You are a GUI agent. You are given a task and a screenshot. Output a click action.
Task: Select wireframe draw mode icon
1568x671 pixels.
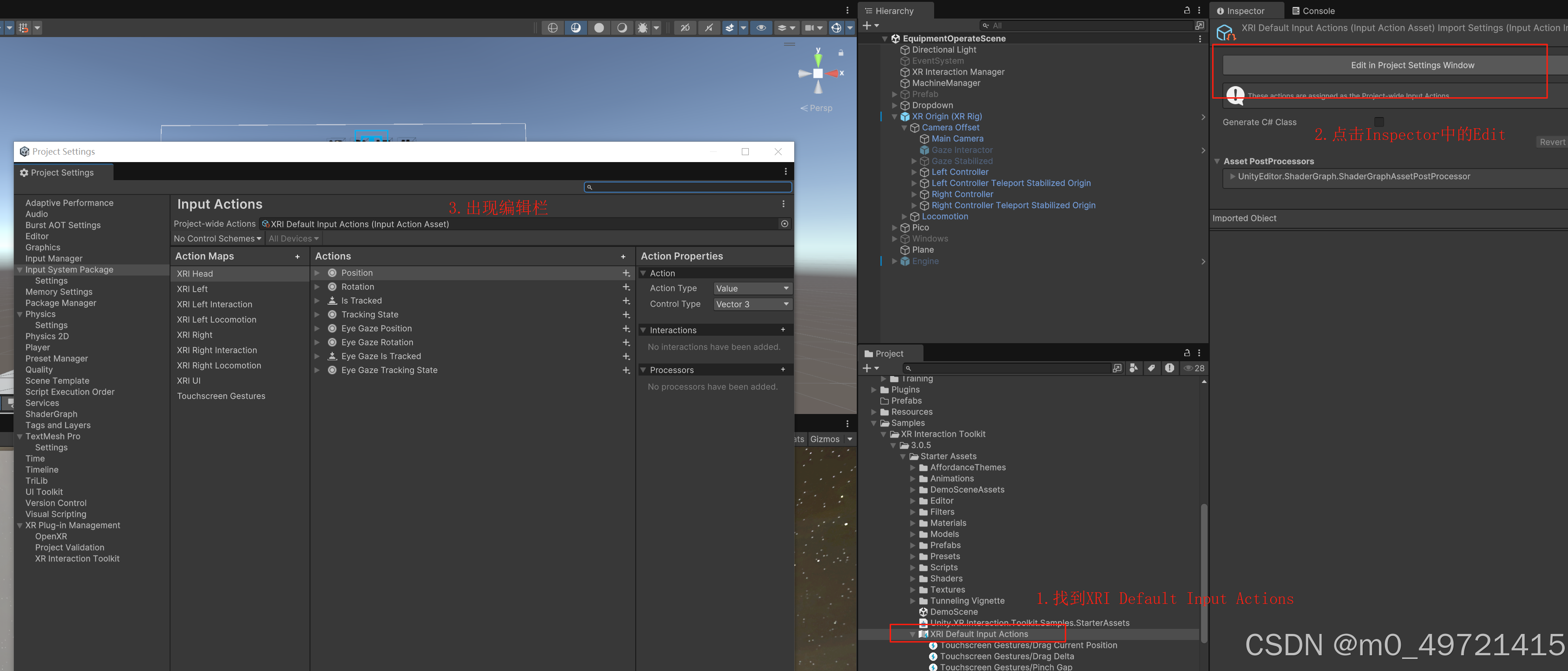(x=552, y=27)
